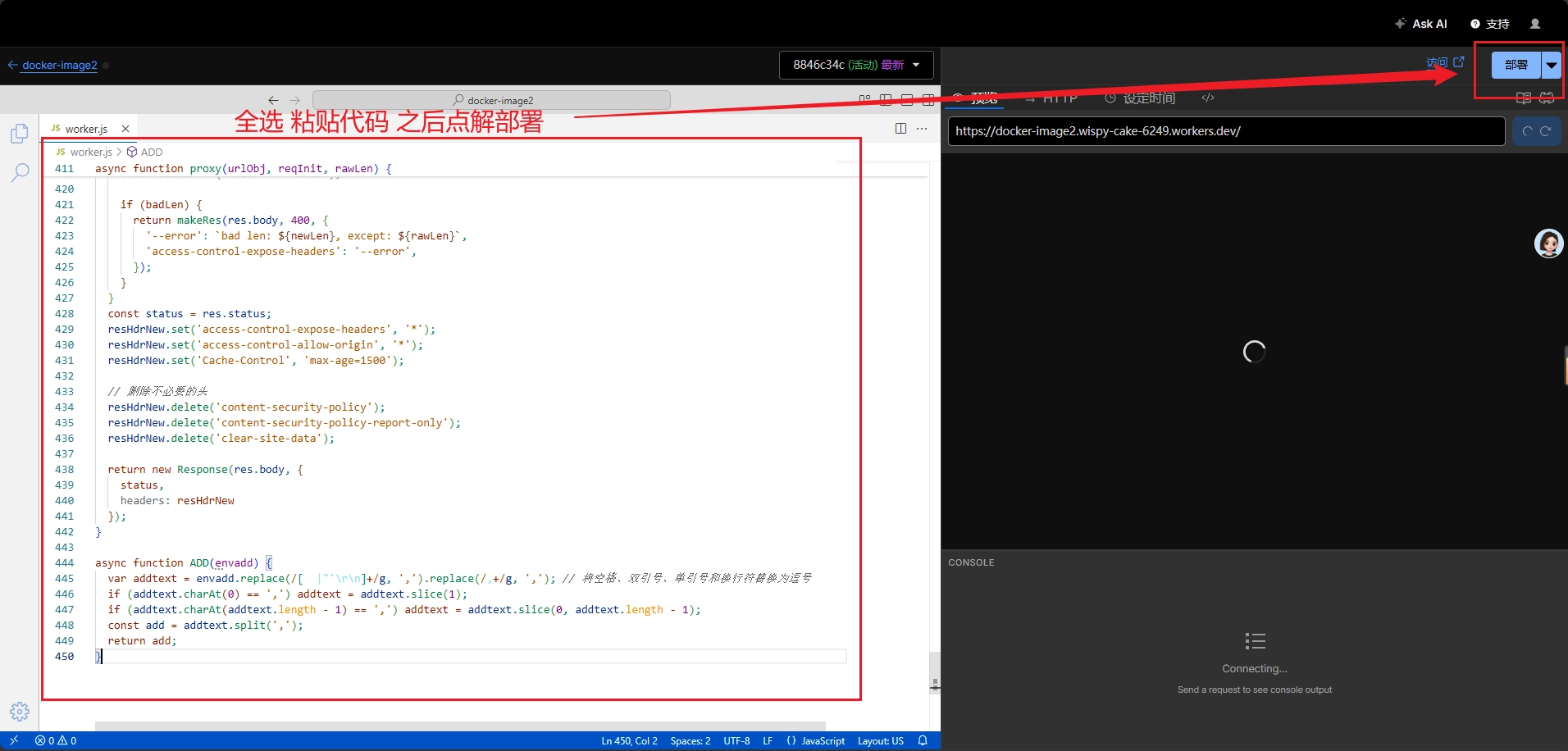Click the back arrow beside docker-image2
1568x751 pixels.
[12, 65]
